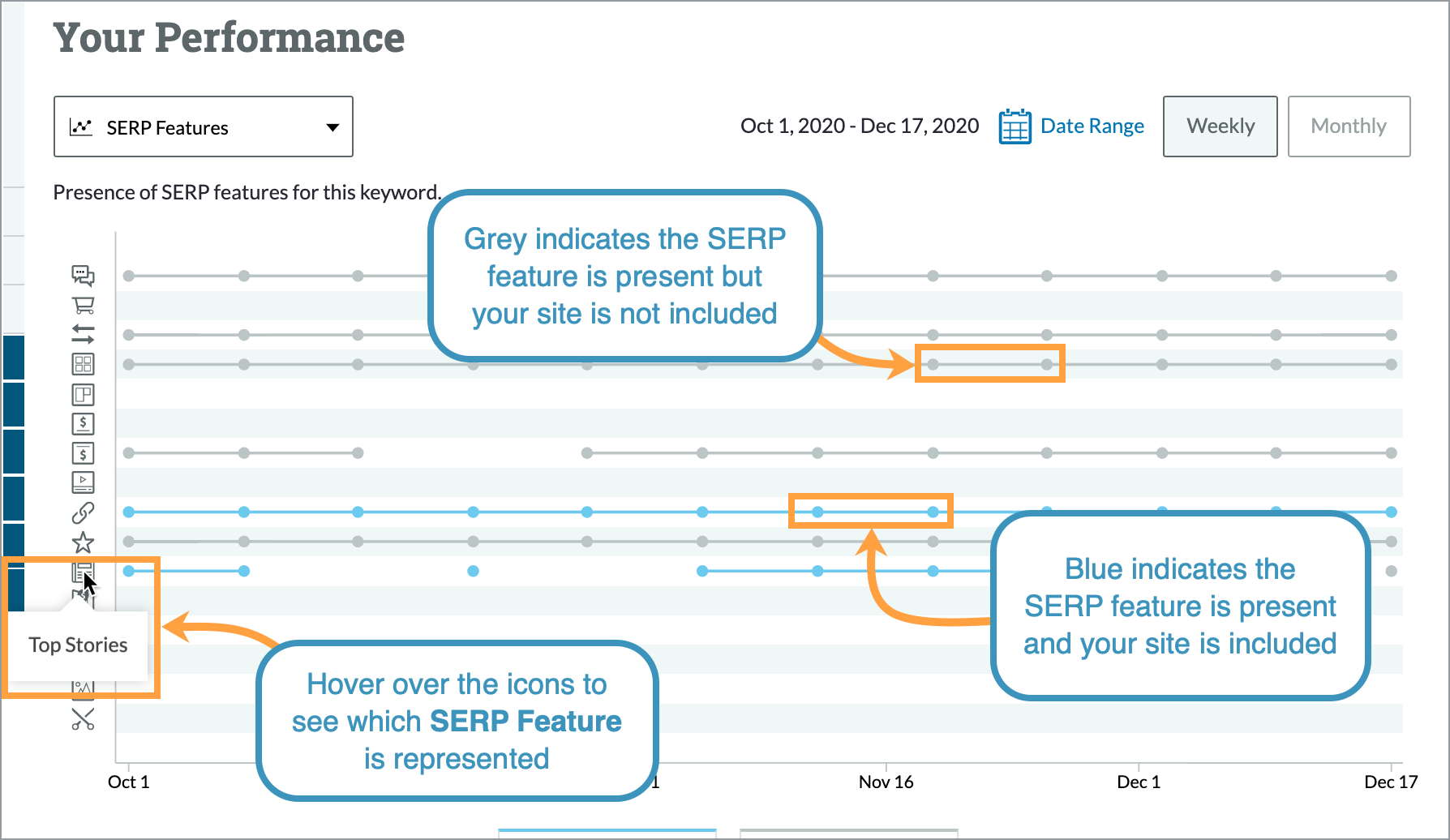Viewport: 1450px width, 840px height.
Task: Click the Top Stories tooltip label
Action: (x=78, y=645)
